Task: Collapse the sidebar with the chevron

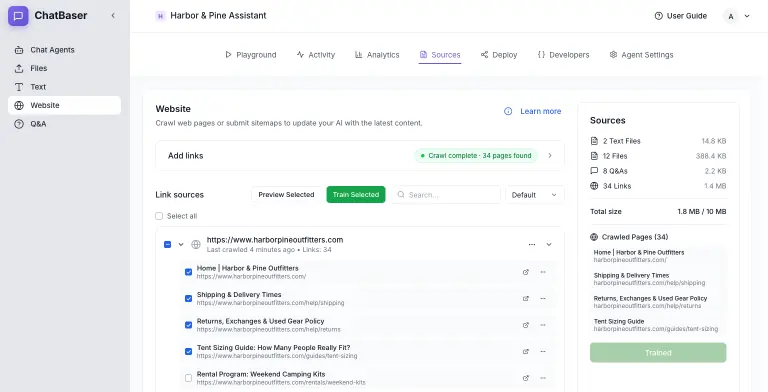Action: click(x=113, y=16)
